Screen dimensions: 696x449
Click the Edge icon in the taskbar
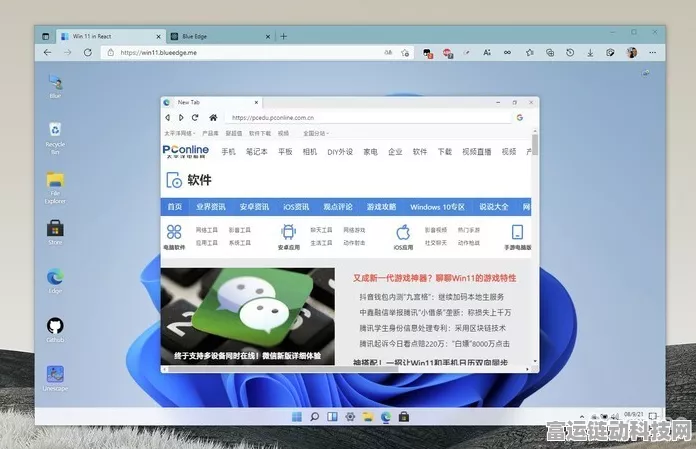386,417
